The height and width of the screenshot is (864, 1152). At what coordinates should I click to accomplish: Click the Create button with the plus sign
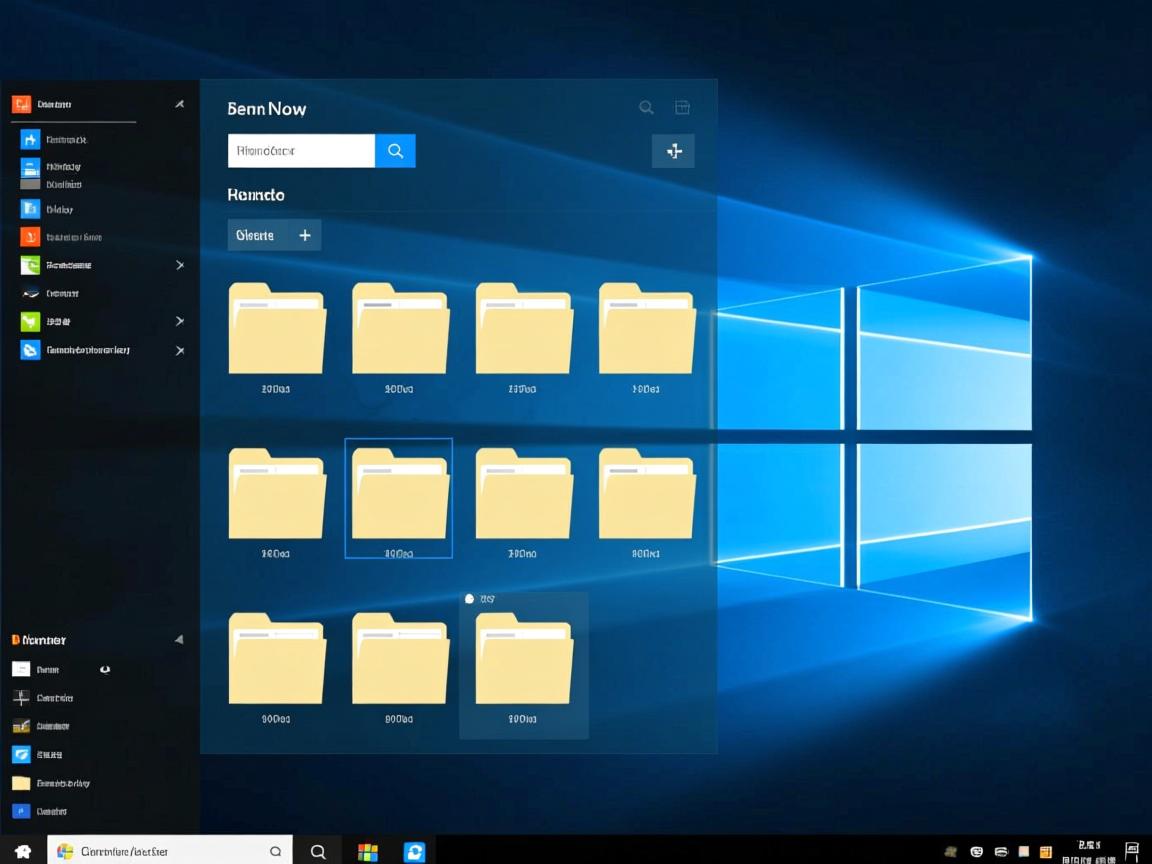(274, 234)
